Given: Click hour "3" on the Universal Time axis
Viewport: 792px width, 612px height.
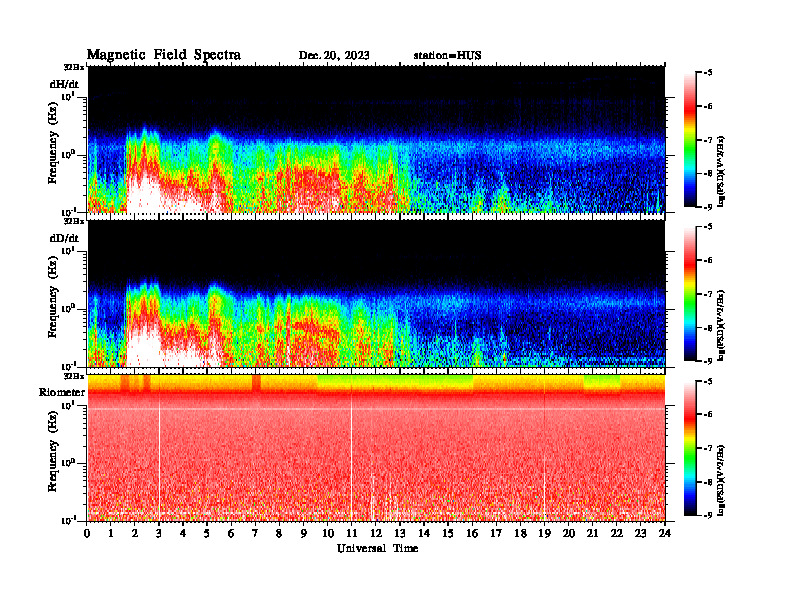Looking at the screenshot, I should pos(159,533).
